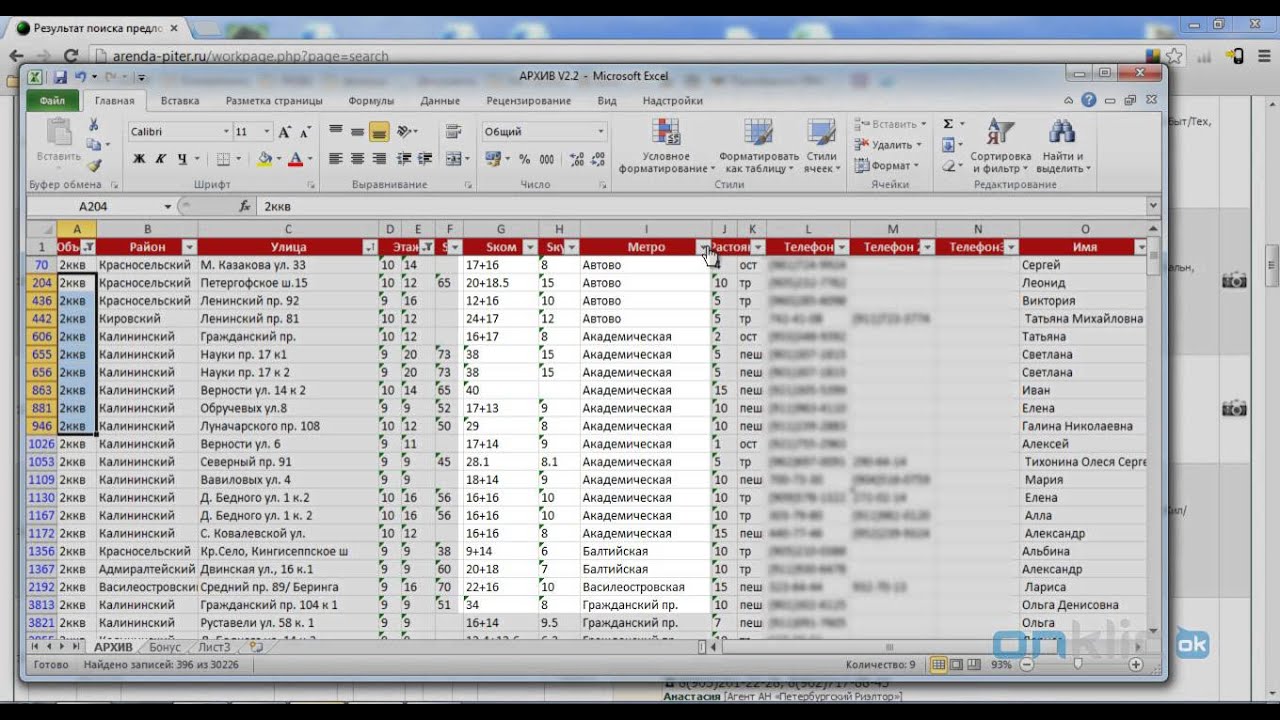
Task: Center cell text horizontally
Action: pos(357,159)
